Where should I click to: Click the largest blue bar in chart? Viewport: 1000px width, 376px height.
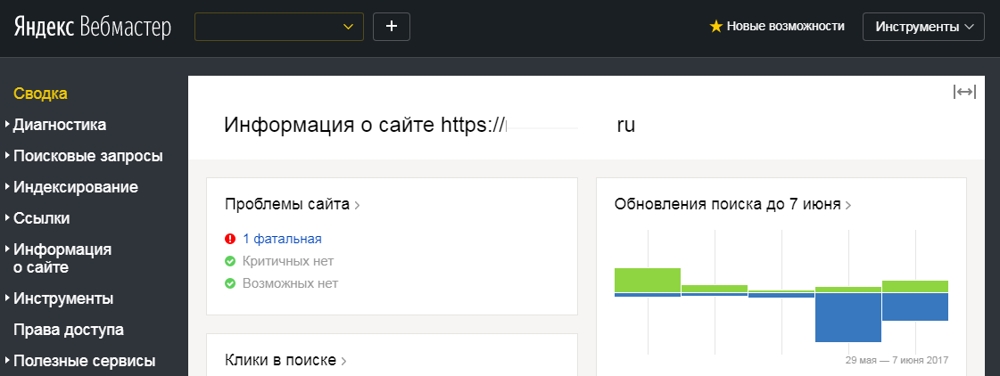[x=848, y=317]
